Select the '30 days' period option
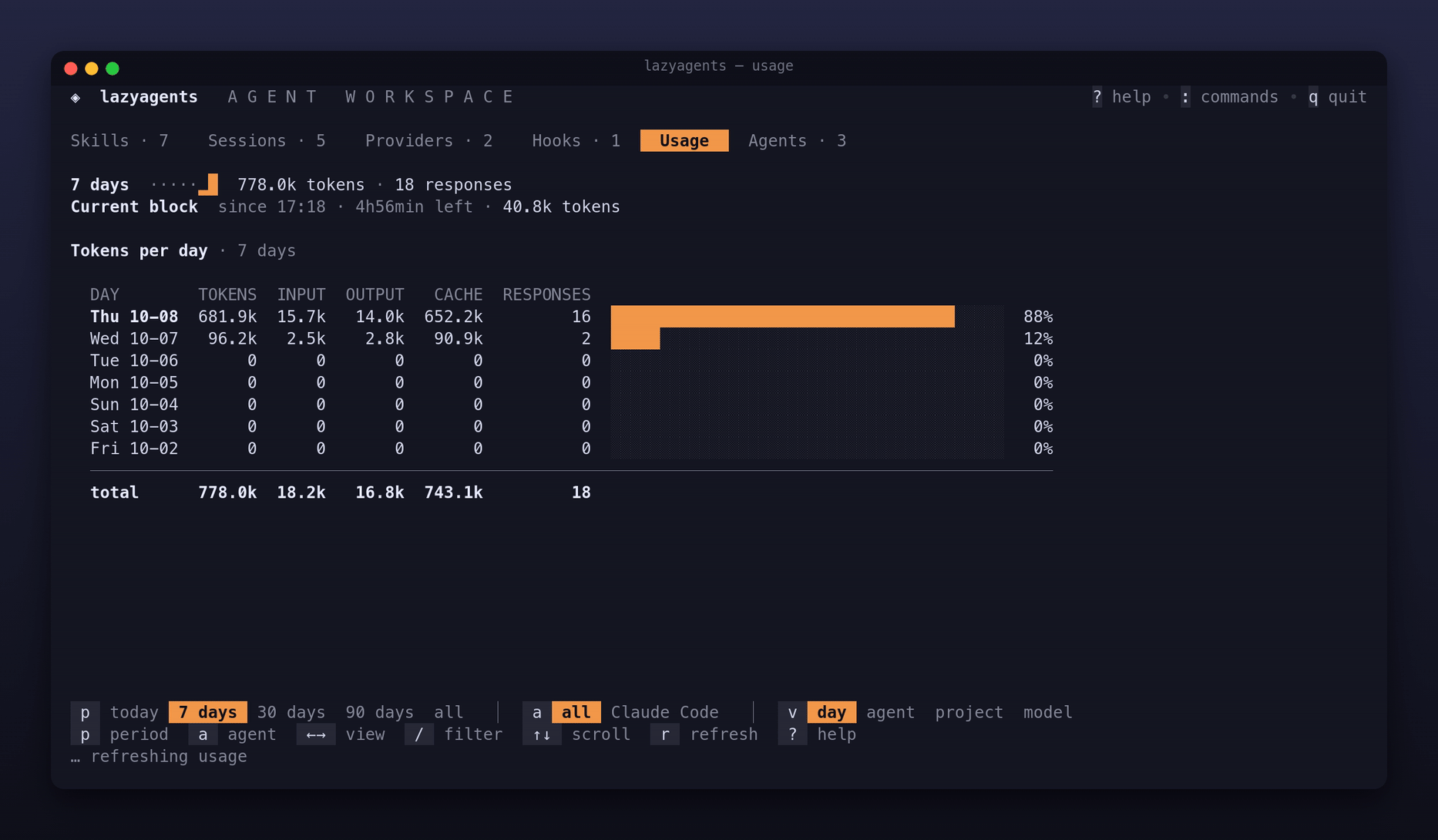Screen dimensions: 1438x840 coord(291,712)
